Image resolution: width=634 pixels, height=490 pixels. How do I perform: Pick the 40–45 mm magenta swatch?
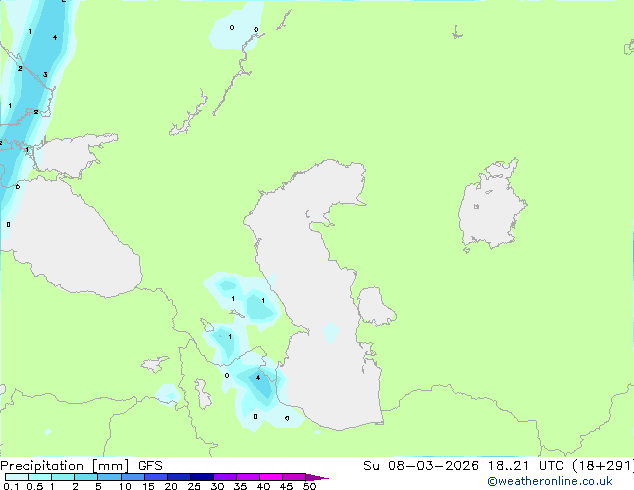pyautogui.click(x=271, y=477)
